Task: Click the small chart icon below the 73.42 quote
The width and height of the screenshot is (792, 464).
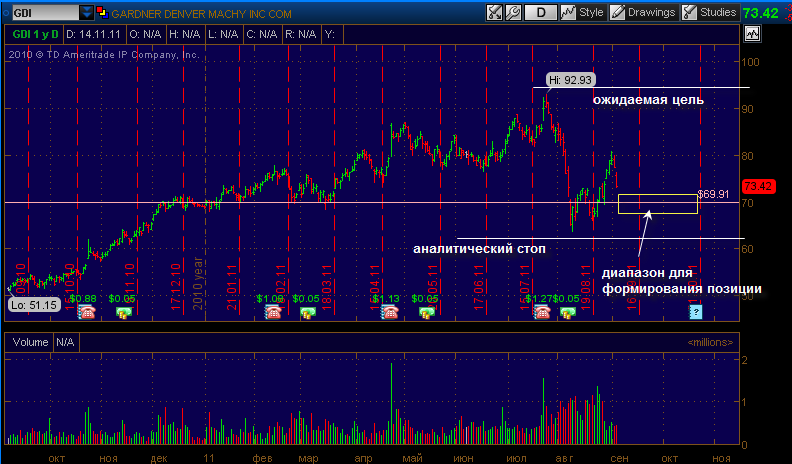Action: pyautogui.click(x=752, y=34)
